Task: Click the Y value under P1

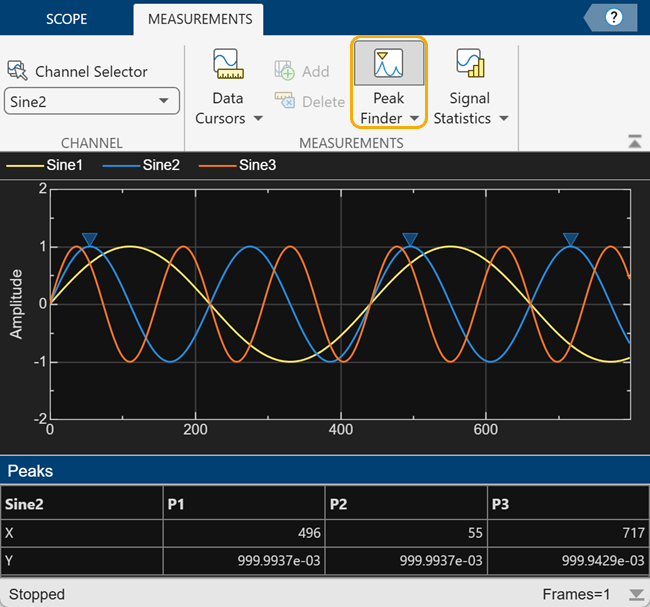Action: 244,561
